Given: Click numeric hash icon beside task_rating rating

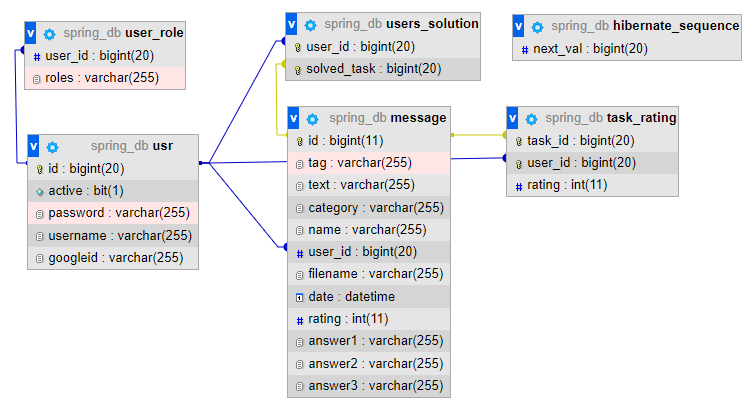Looking at the screenshot, I should [x=518, y=187].
